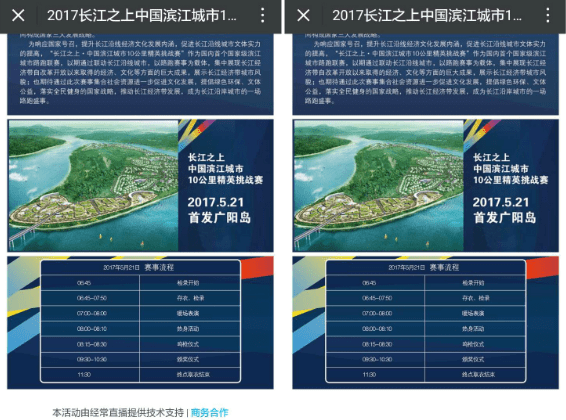
Task: Tap the 首发广阳岛 text in right screen
Action: pos(504,218)
